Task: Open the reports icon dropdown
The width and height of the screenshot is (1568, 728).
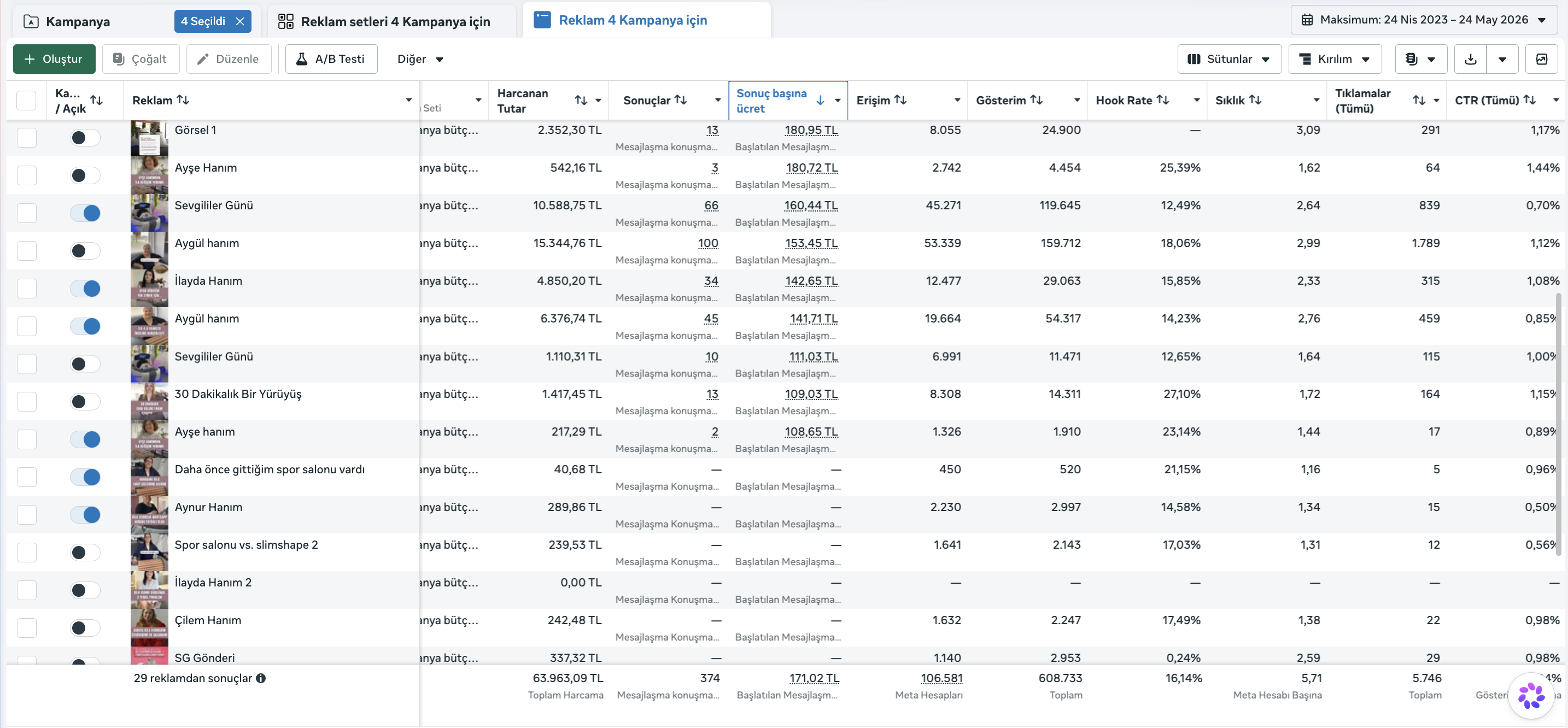Action: 1420,59
